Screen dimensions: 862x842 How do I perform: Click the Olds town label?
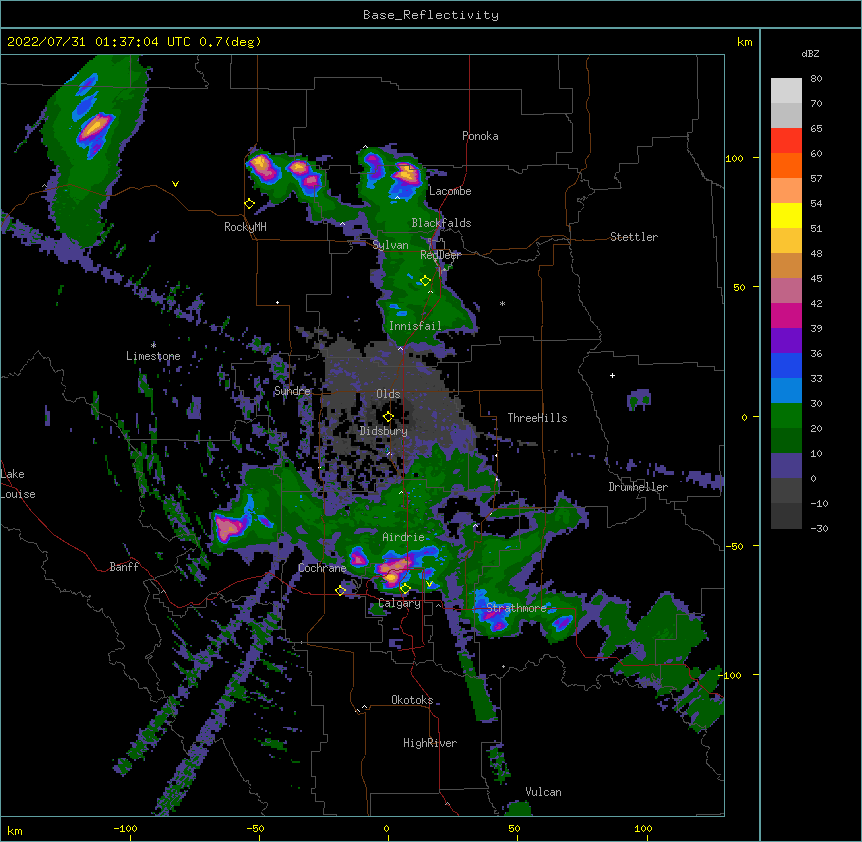pyautogui.click(x=388, y=394)
